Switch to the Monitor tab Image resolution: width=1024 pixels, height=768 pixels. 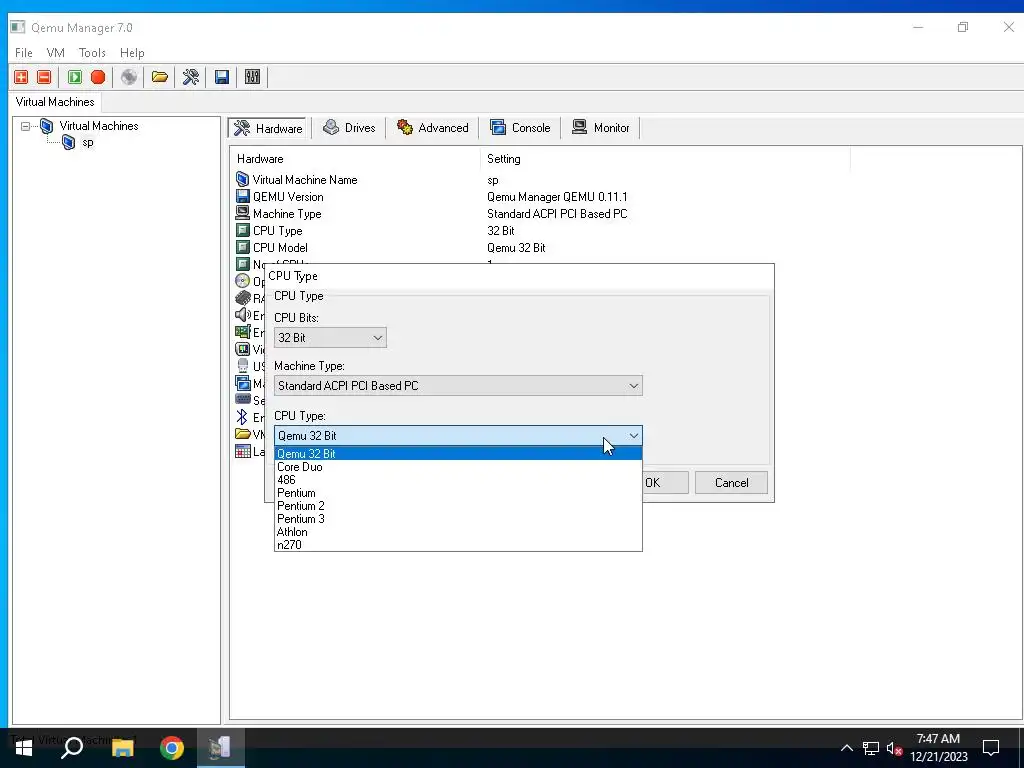600,128
